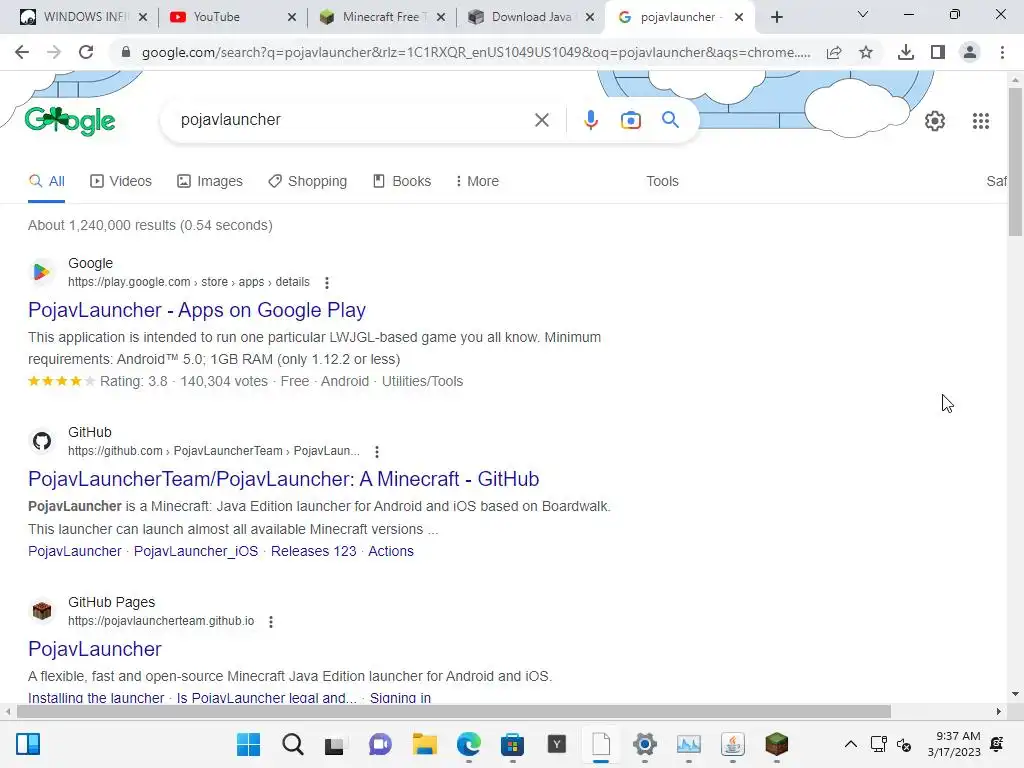The image size is (1024, 768).
Task: Expand the More search filters
Action: click(x=477, y=181)
